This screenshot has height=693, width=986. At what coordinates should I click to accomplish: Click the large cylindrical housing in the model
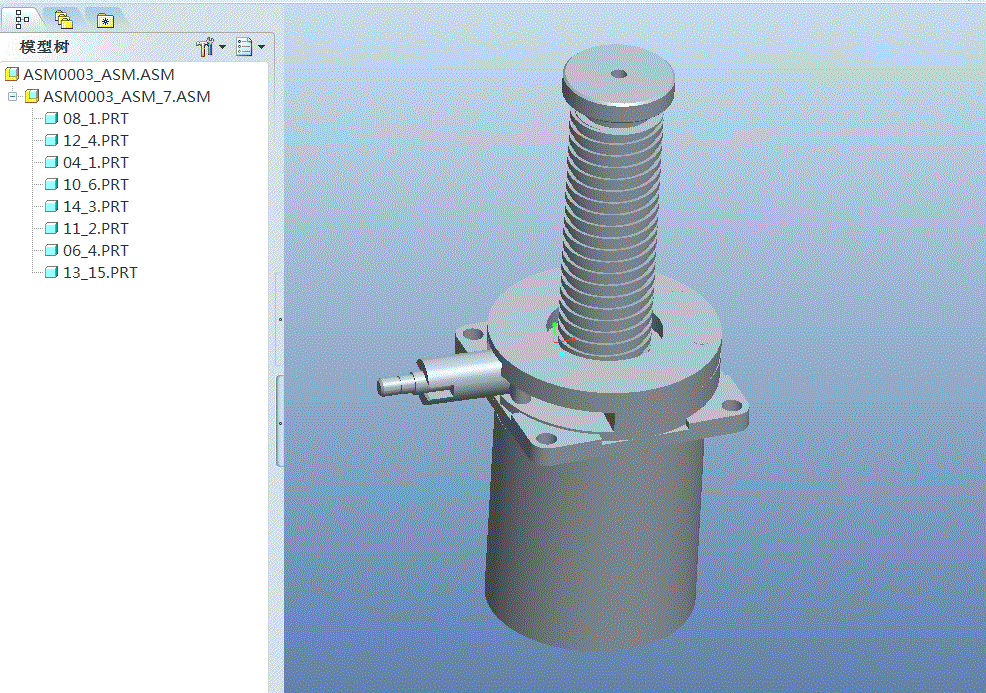pyautogui.click(x=594, y=541)
